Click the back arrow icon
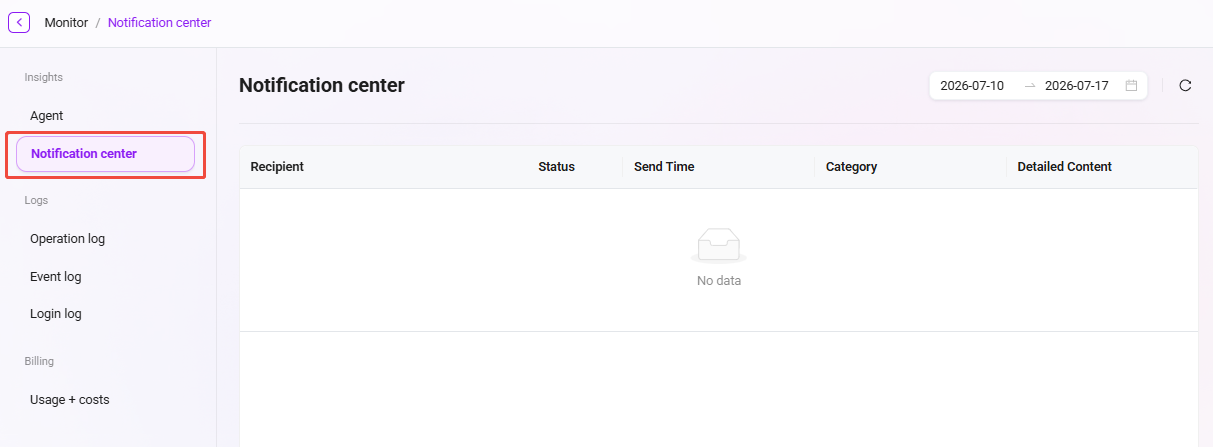Image resolution: width=1213 pixels, height=447 pixels. point(19,22)
